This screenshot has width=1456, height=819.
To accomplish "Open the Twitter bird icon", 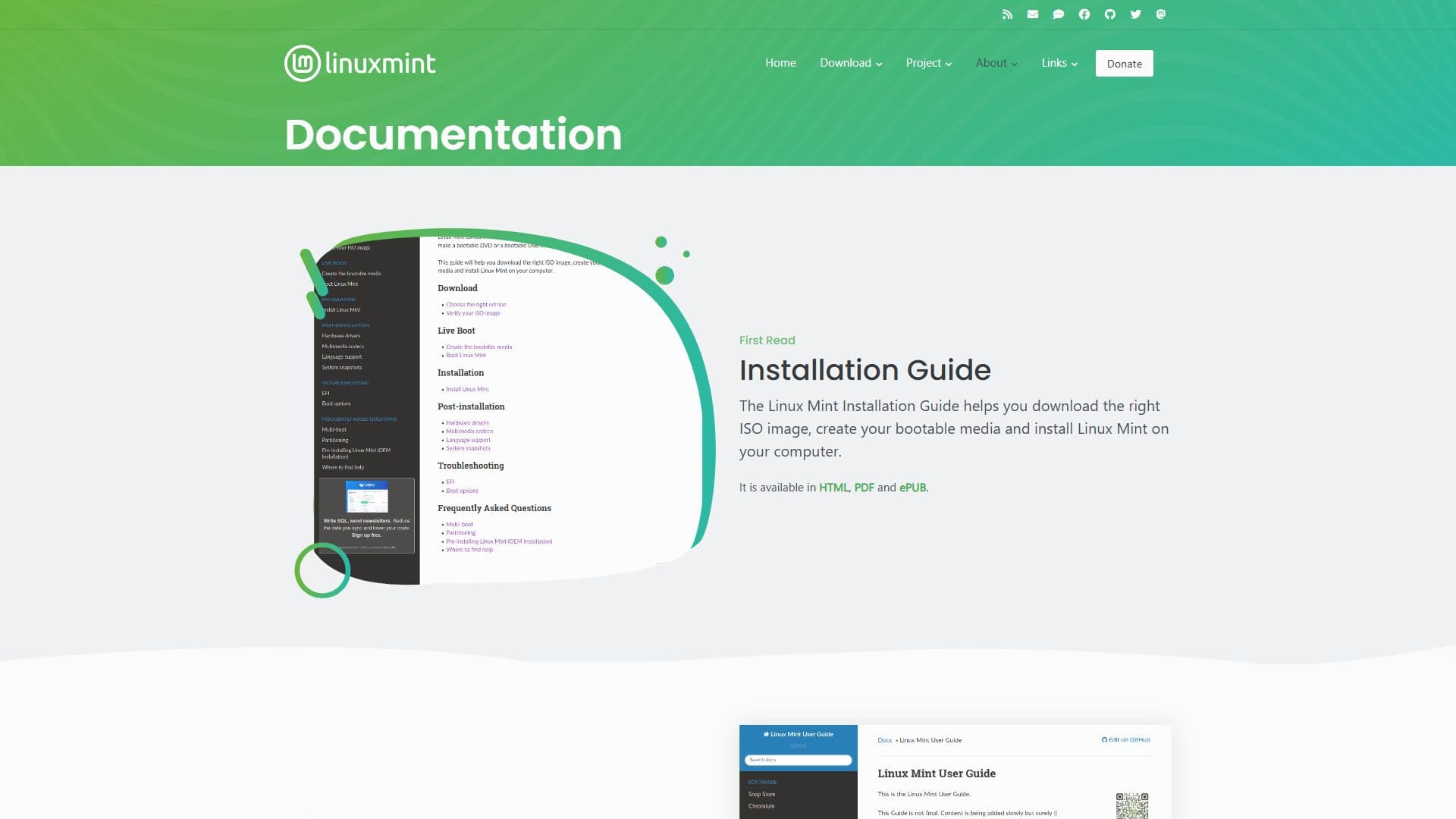I will [1136, 14].
